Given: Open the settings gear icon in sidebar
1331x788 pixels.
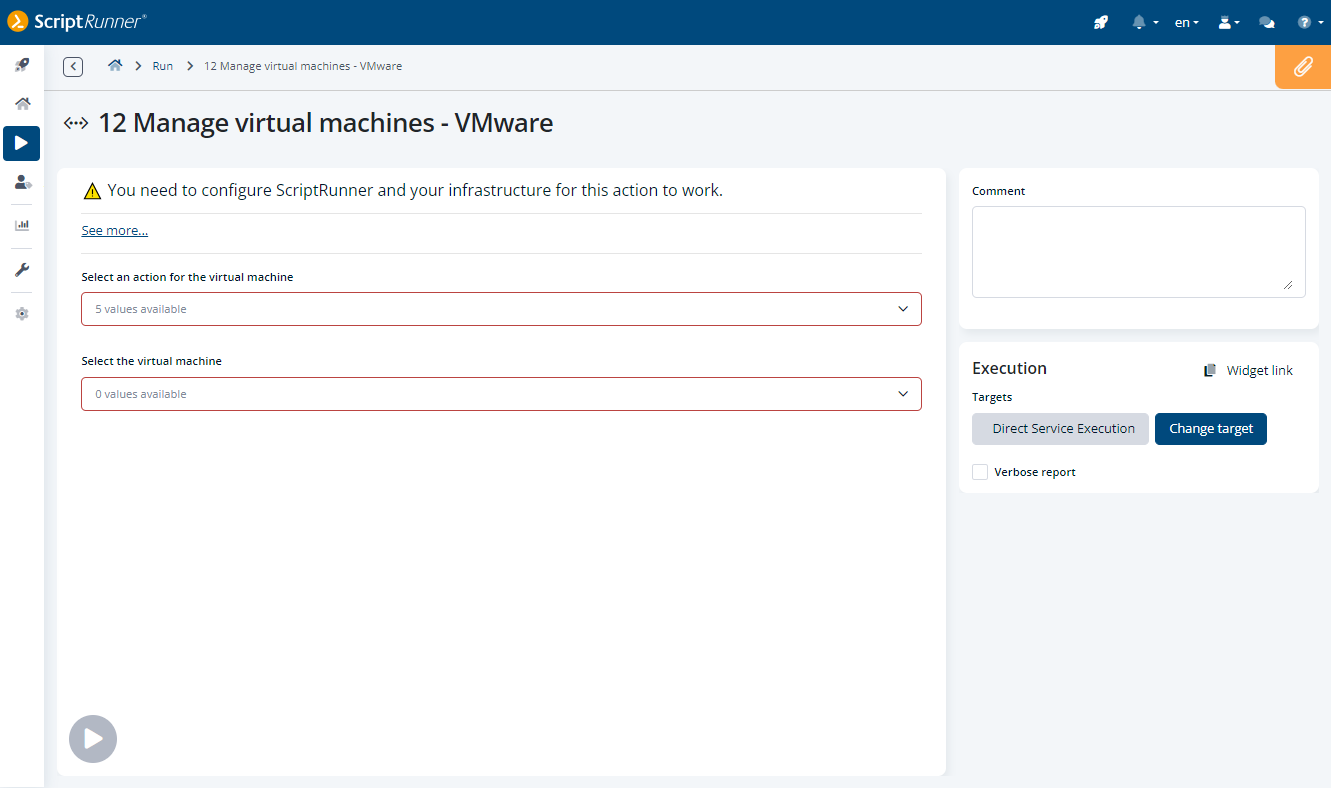Looking at the screenshot, I should 22,314.
